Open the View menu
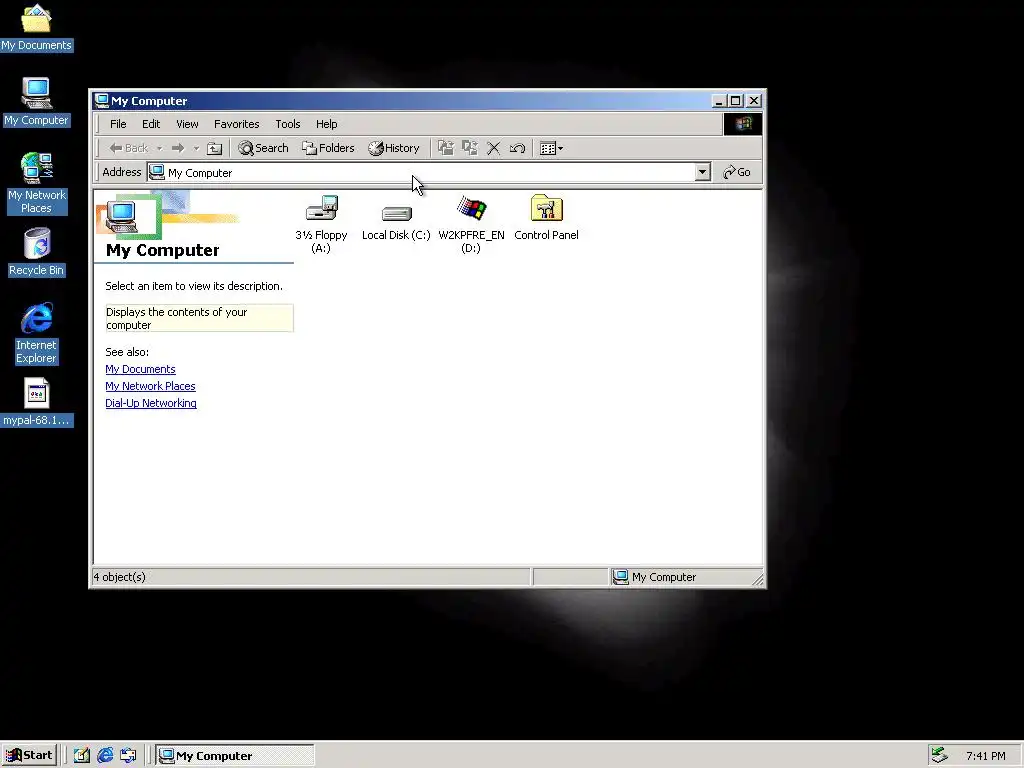 pyautogui.click(x=187, y=124)
